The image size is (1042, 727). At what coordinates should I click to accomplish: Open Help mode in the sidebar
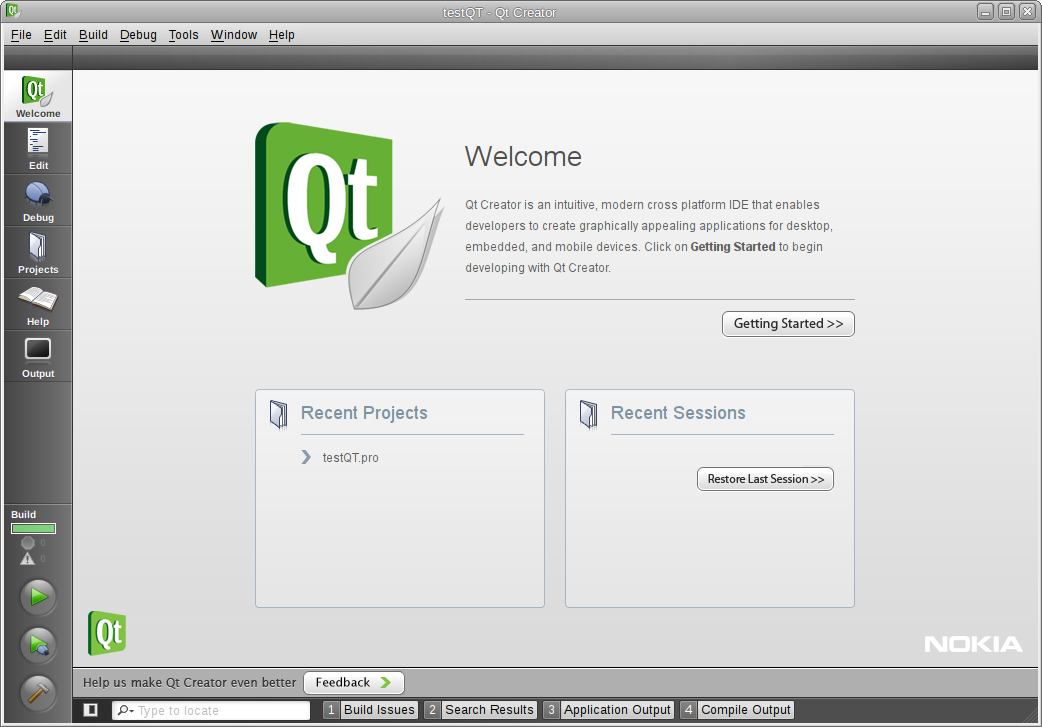click(x=37, y=305)
